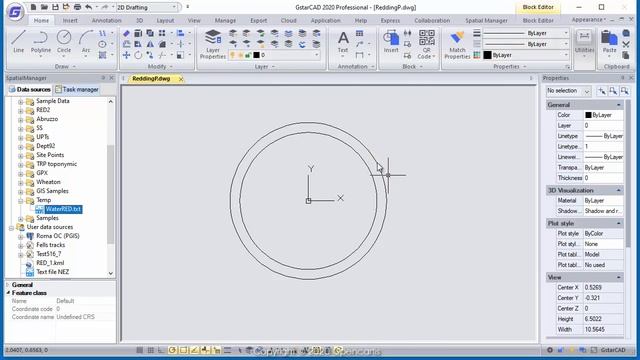Image resolution: width=640 pixels, height=360 pixels.
Task: Toggle Dynamic Input in status bar
Action: [216, 350]
